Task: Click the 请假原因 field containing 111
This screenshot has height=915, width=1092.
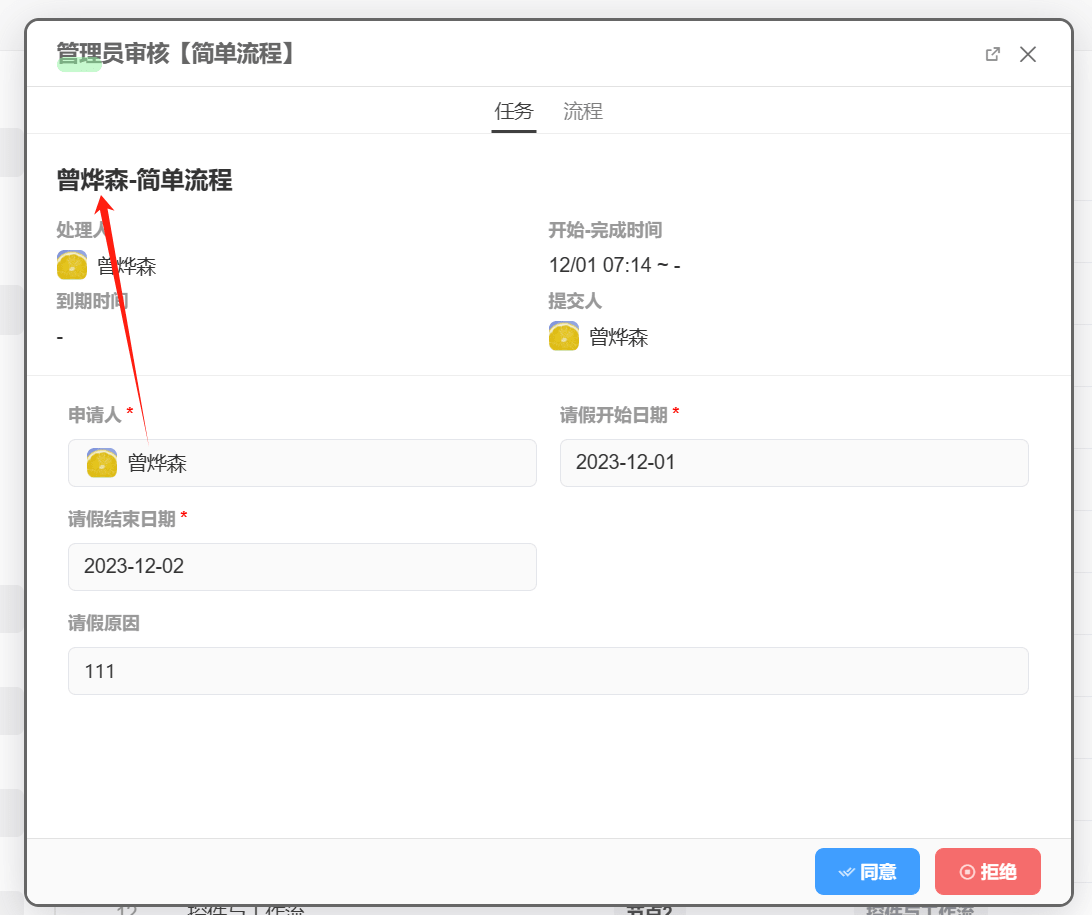Action: click(x=547, y=671)
